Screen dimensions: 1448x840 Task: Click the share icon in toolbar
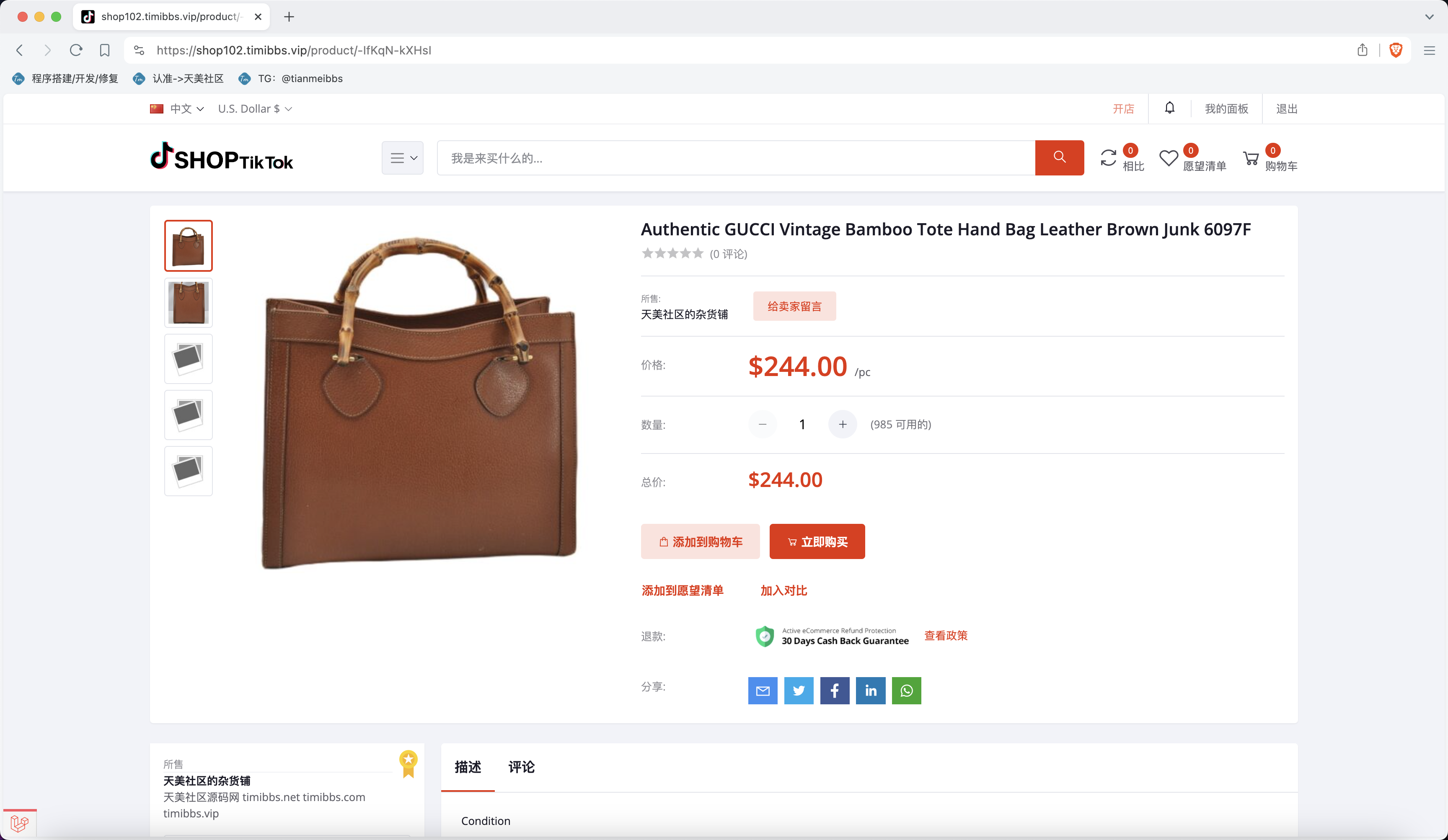click(1363, 50)
